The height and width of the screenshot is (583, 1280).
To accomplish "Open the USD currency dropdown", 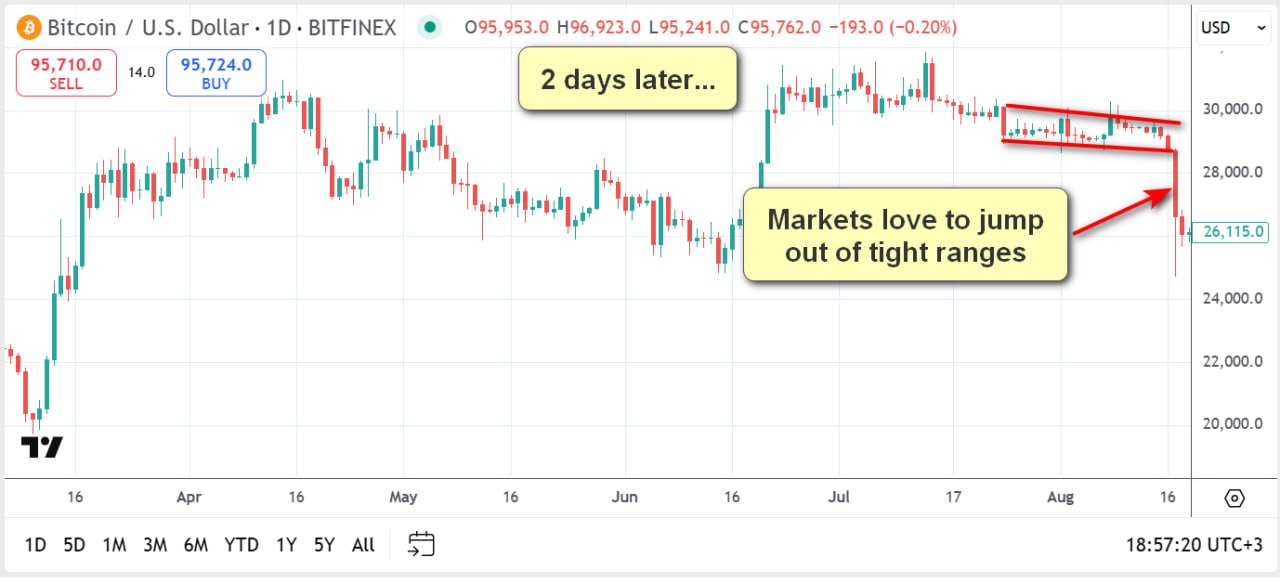I will coord(1234,28).
